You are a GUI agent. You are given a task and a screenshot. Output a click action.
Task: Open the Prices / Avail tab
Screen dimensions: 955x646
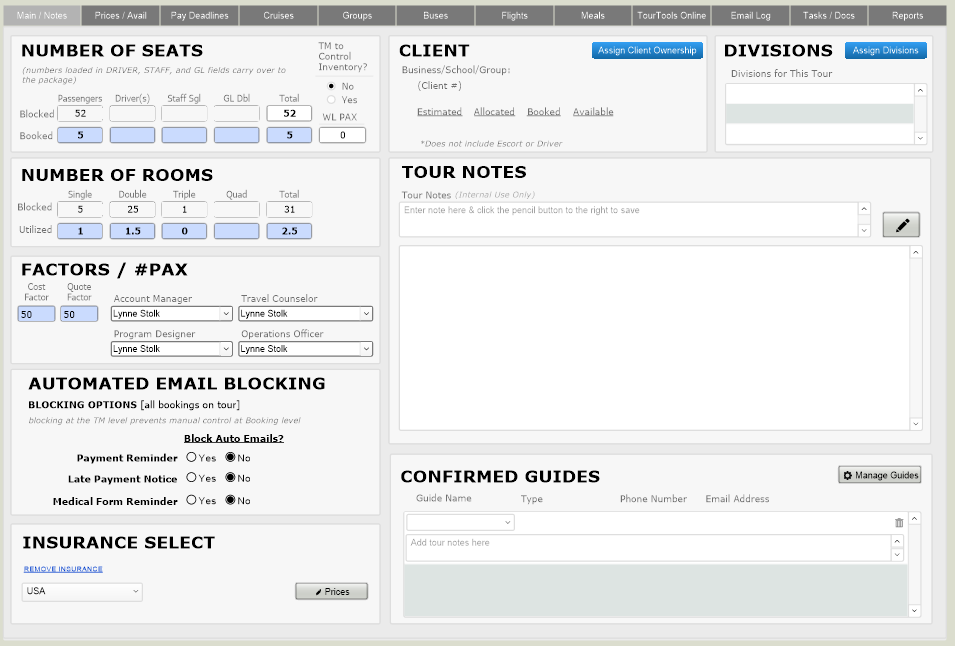coord(121,16)
